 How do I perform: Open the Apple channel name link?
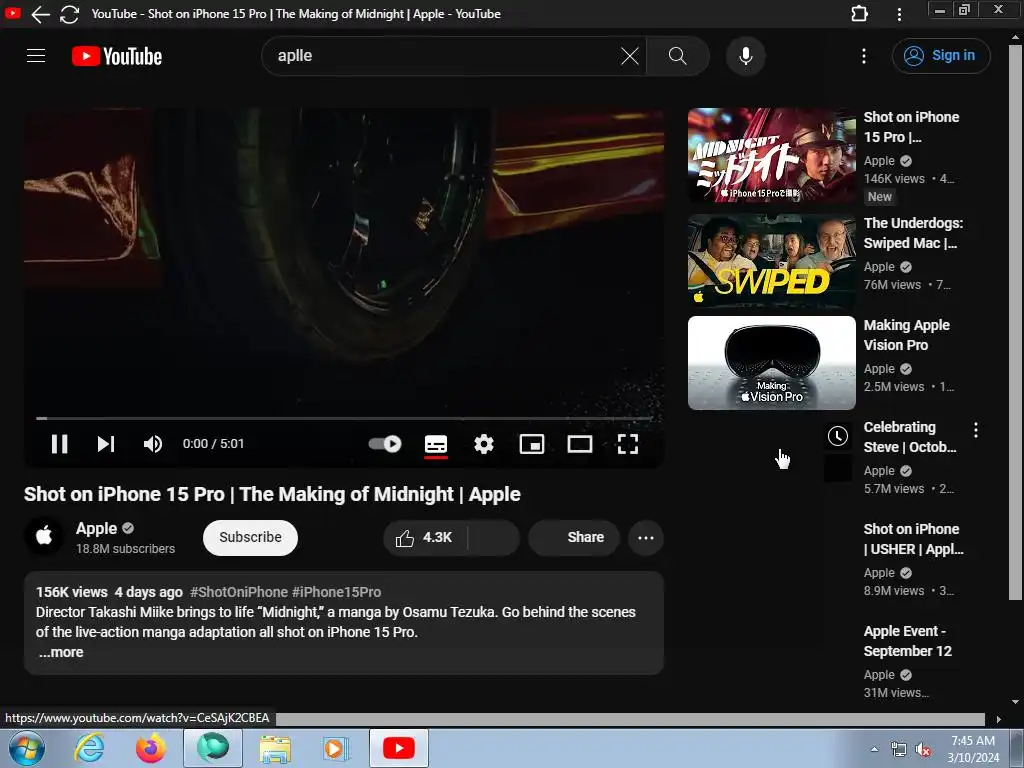pos(96,528)
